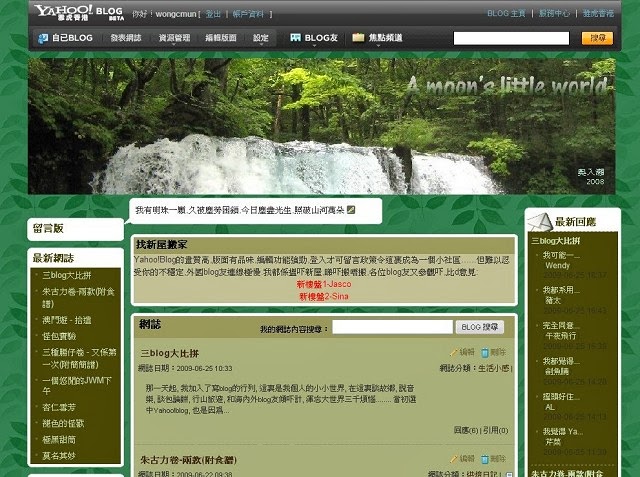Open 澳門遊 - 拾遺 sidebar entry

click(67, 320)
